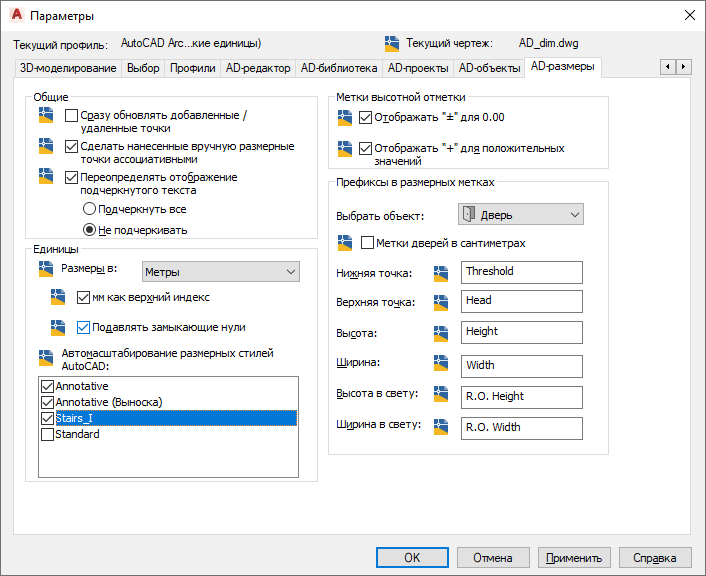Click the door icon in object dropdown
706x576 pixels.
coord(469,214)
